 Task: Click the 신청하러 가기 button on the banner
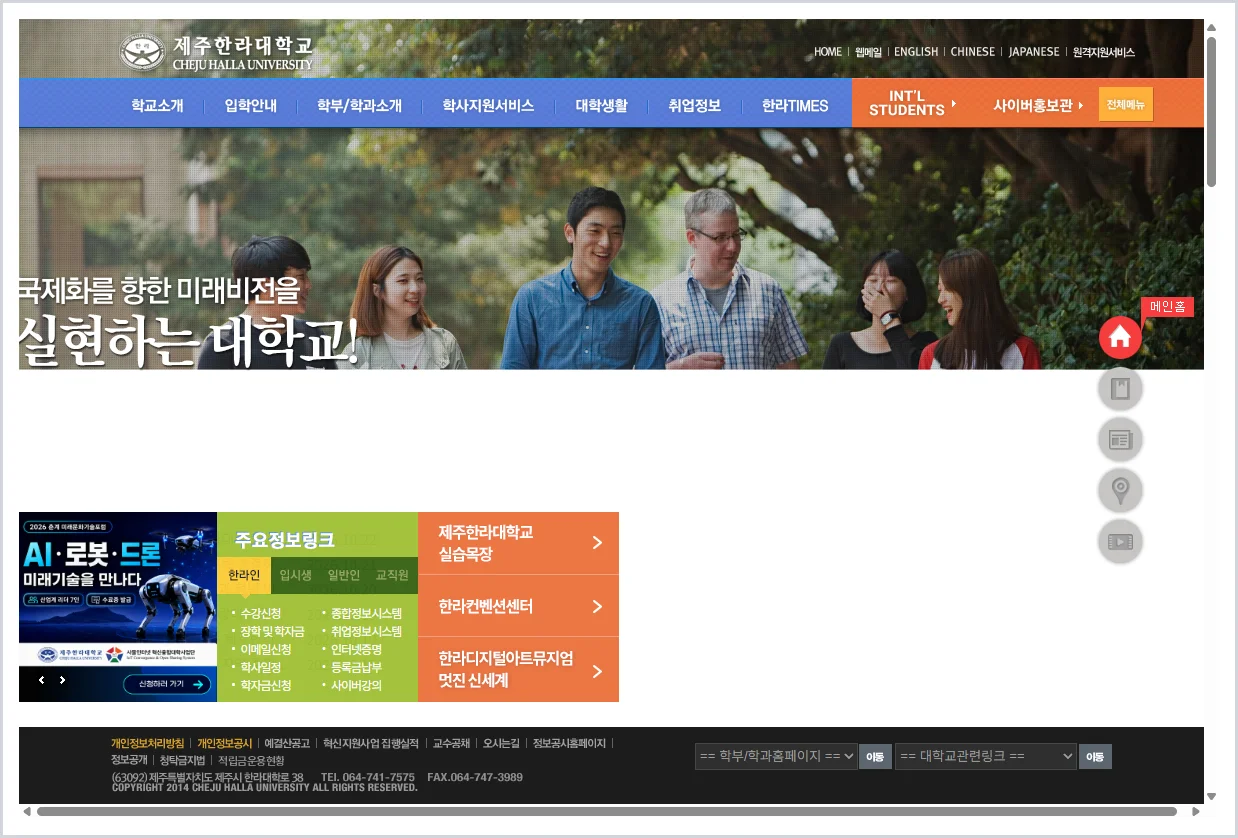coord(167,684)
